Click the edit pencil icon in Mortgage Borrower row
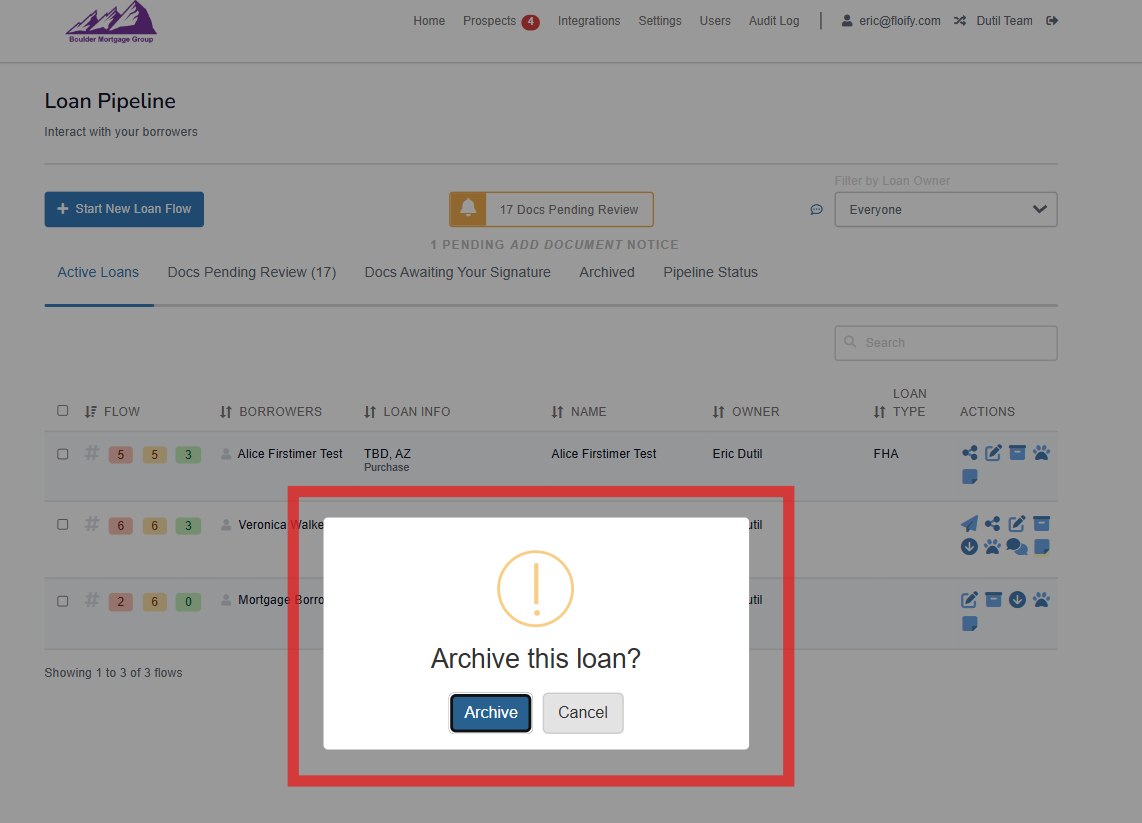 [969, 600]
